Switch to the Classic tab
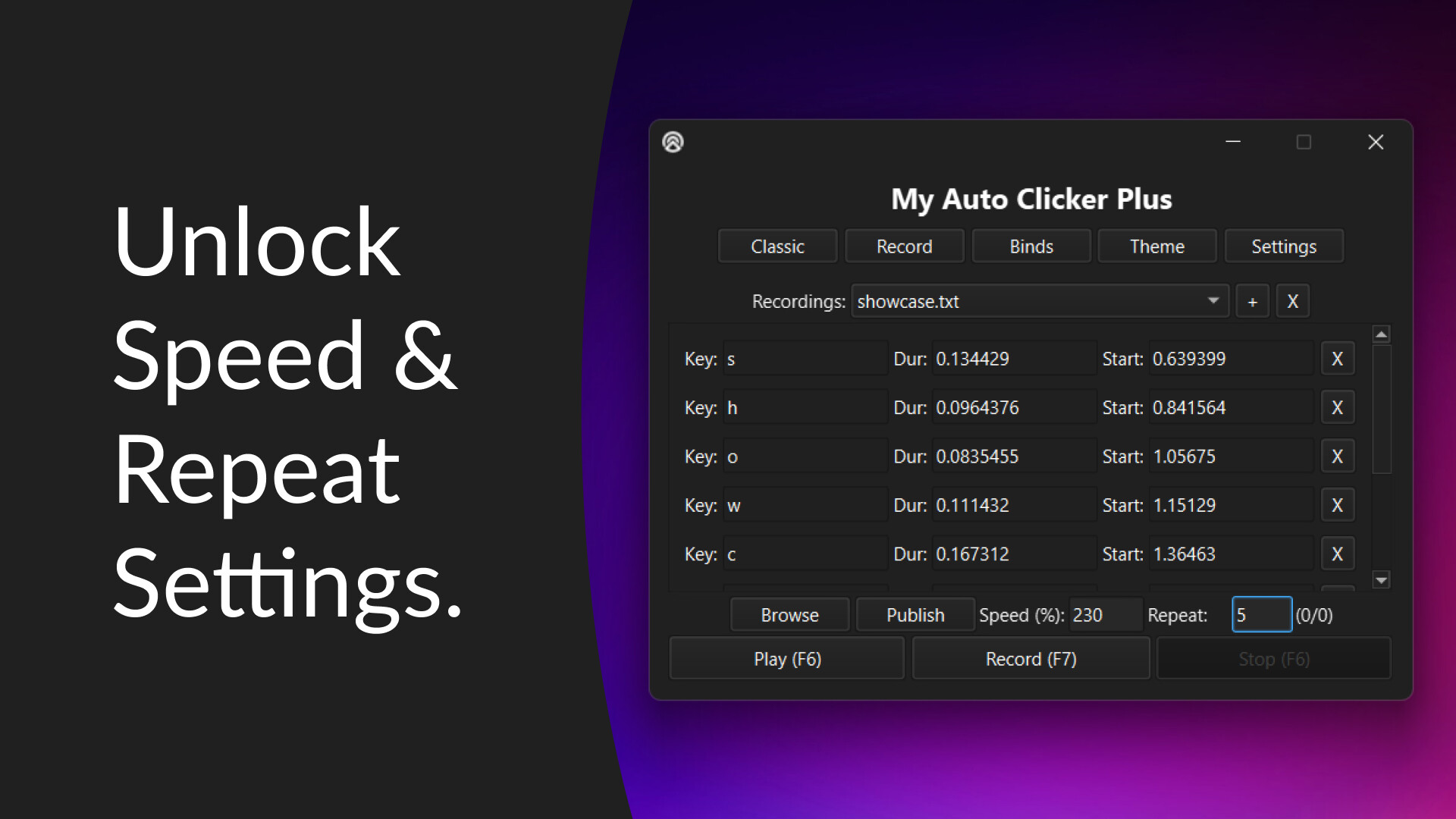The image size is (1456, 819). (x=777, y=246)
